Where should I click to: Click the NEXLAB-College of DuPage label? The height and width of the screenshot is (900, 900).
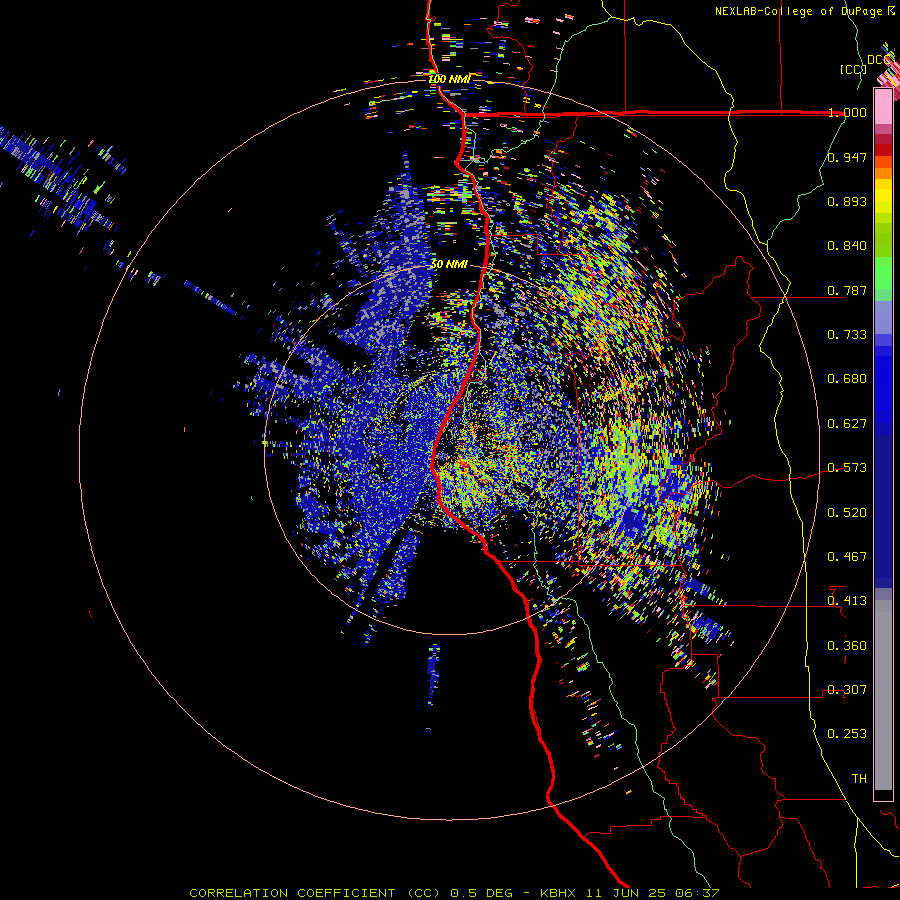(800, 11)
